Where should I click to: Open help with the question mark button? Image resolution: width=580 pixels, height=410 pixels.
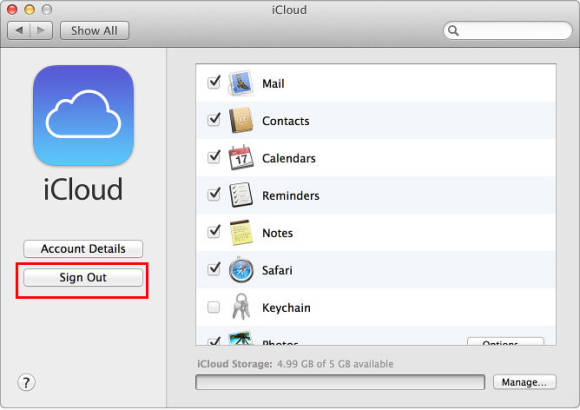pos(26,382)
